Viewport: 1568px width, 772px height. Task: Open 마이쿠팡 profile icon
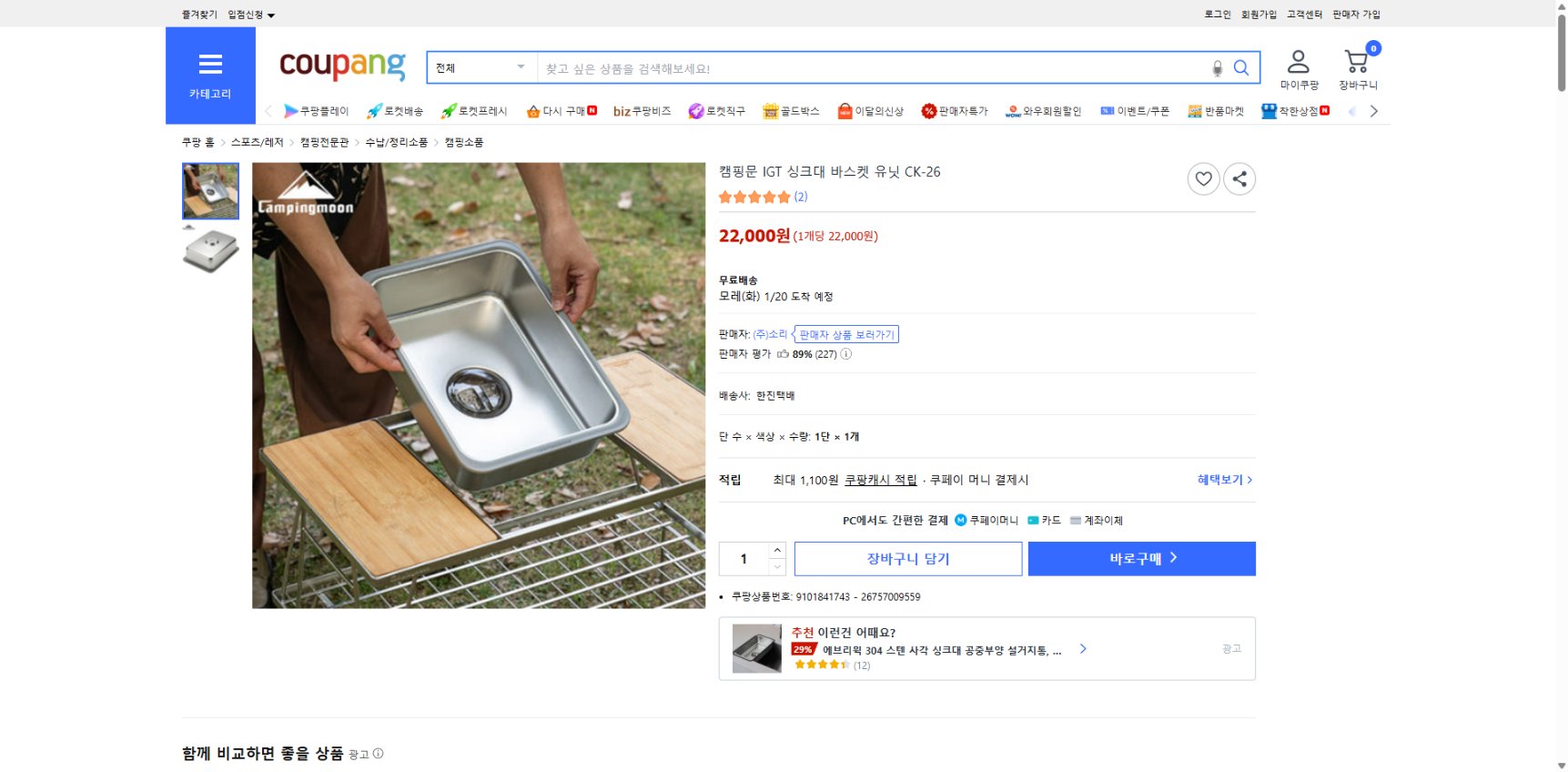[x=1299, y=61]
